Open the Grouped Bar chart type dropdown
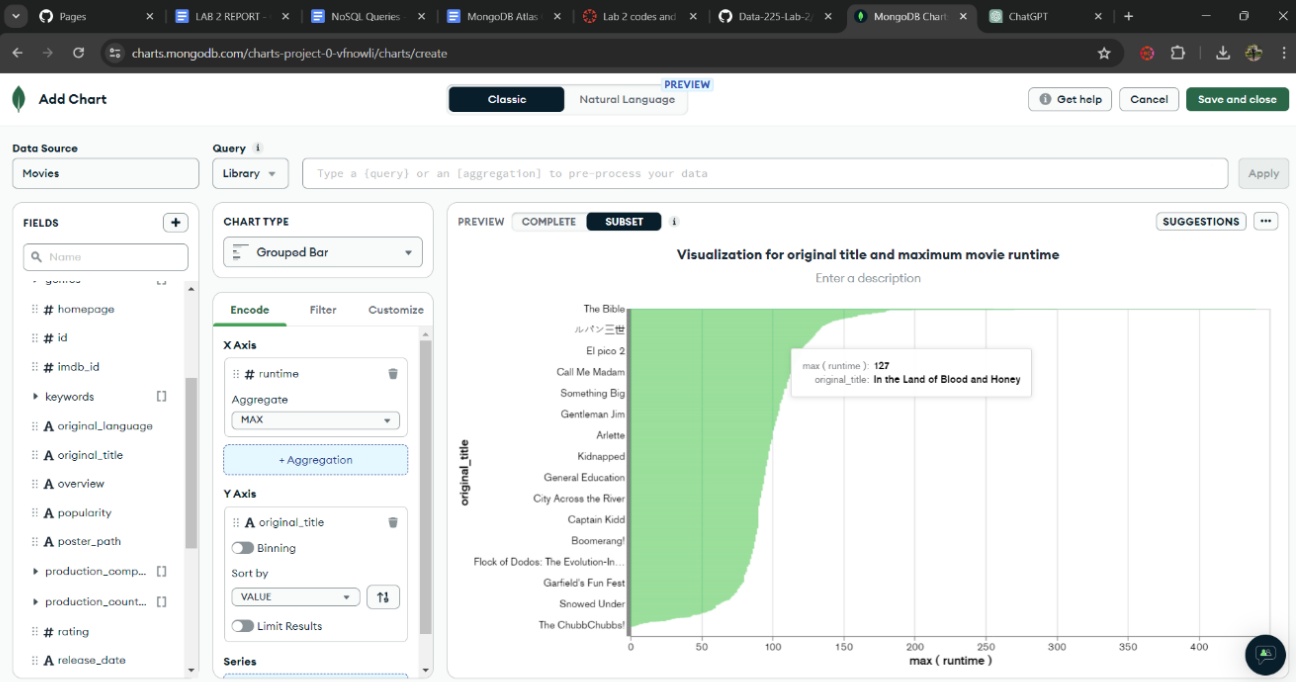The height and width of the screenshot is (682, 1296). [x=323, y=252]
